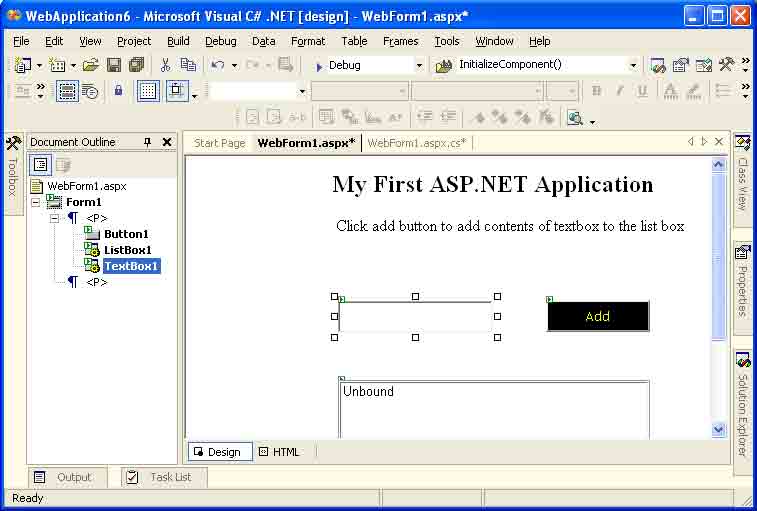Screen dimensions: 757x511
Task: Open the New Project dropdown arrow
Action: (39, 66)
